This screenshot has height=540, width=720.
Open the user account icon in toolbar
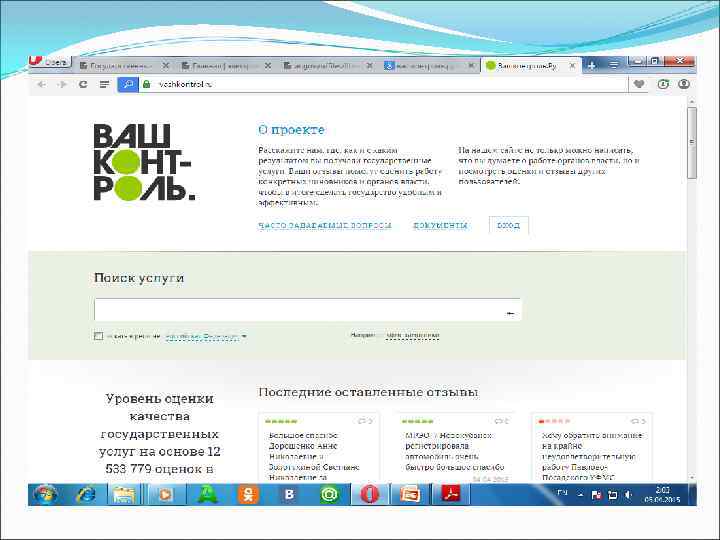[x=684, y=84]
